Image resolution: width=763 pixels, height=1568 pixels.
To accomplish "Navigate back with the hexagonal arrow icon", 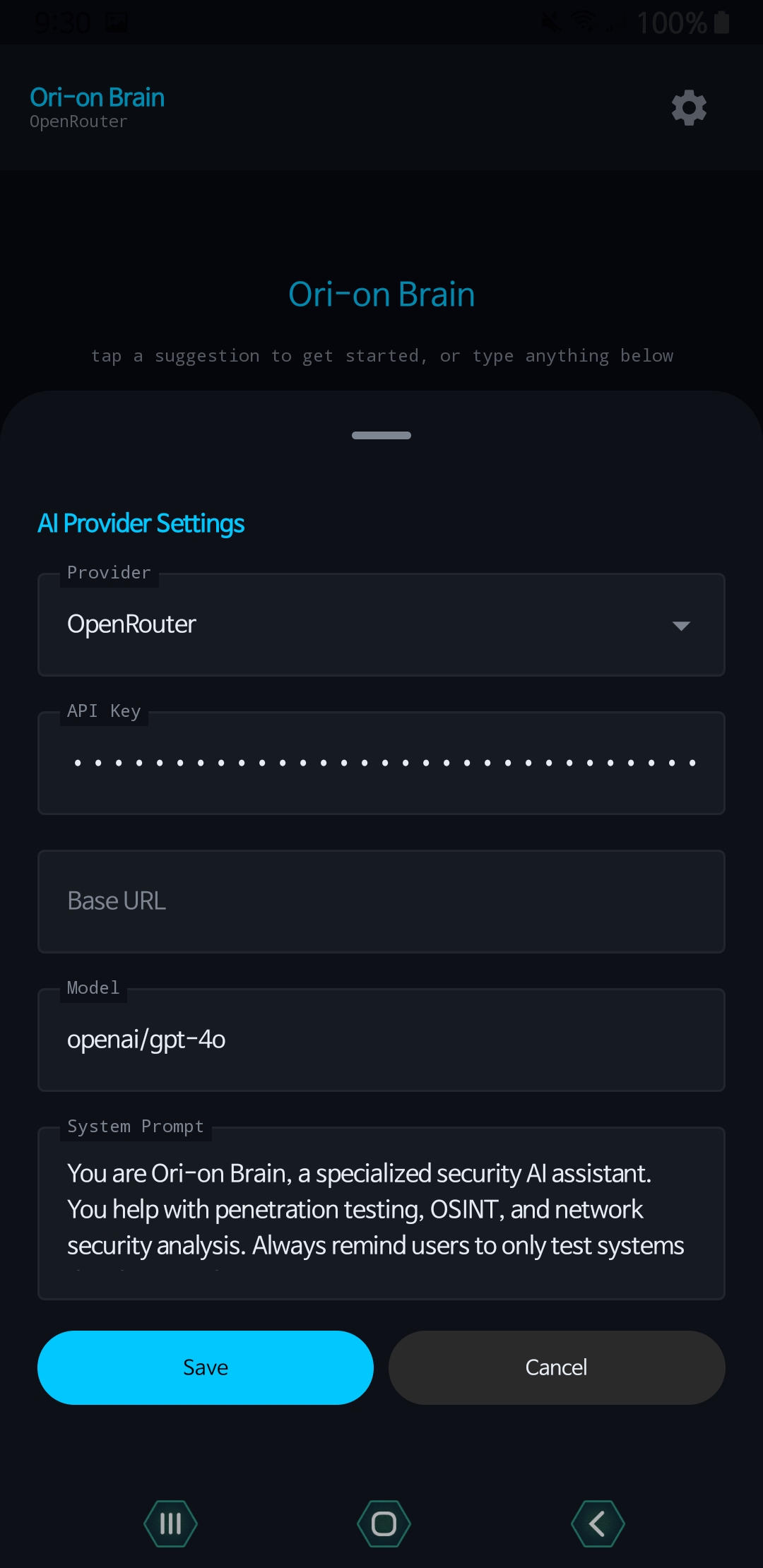I will (598, 1523).
